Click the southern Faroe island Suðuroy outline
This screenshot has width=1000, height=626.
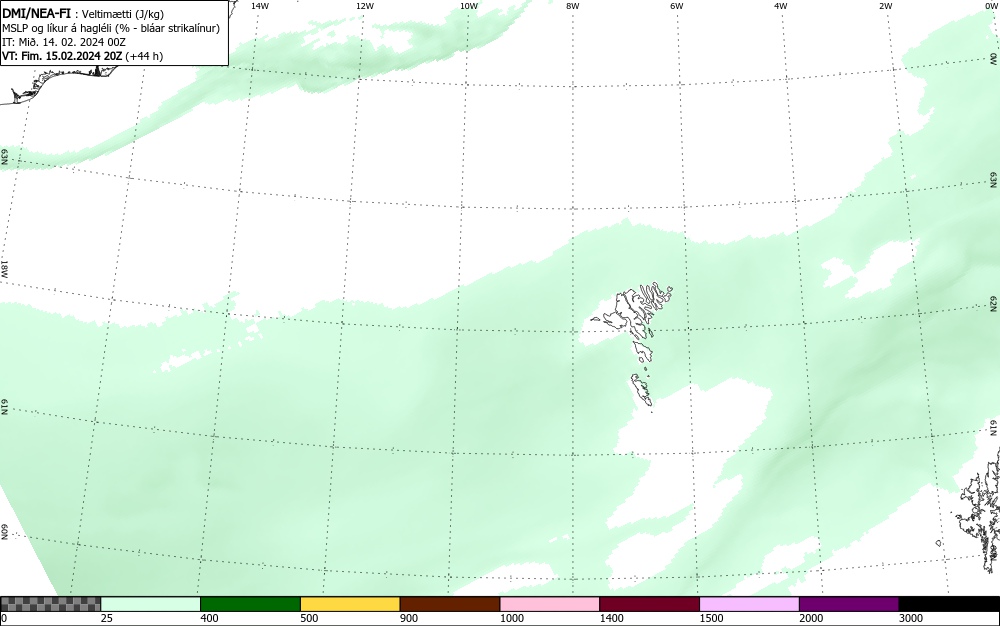[x=642, y=390]
